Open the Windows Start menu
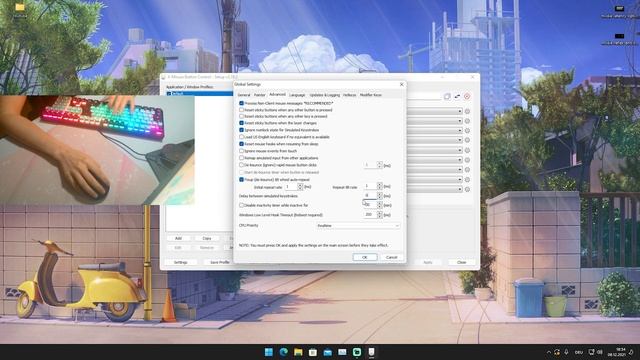This screenshot has height=360, width=640. coord(269,352)
